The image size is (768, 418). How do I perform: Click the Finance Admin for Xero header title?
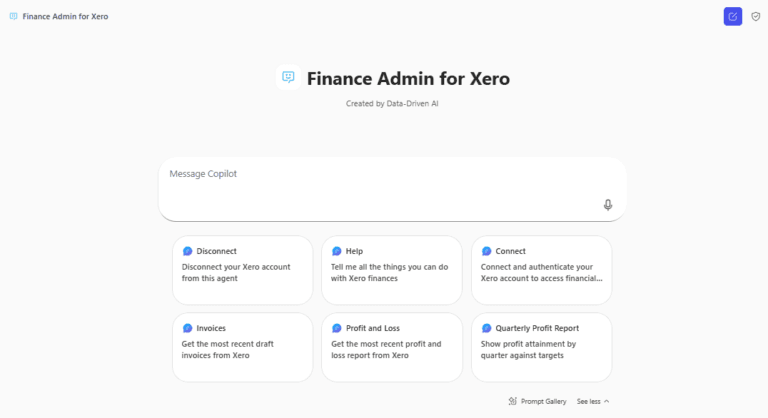[x=66, y=16]
